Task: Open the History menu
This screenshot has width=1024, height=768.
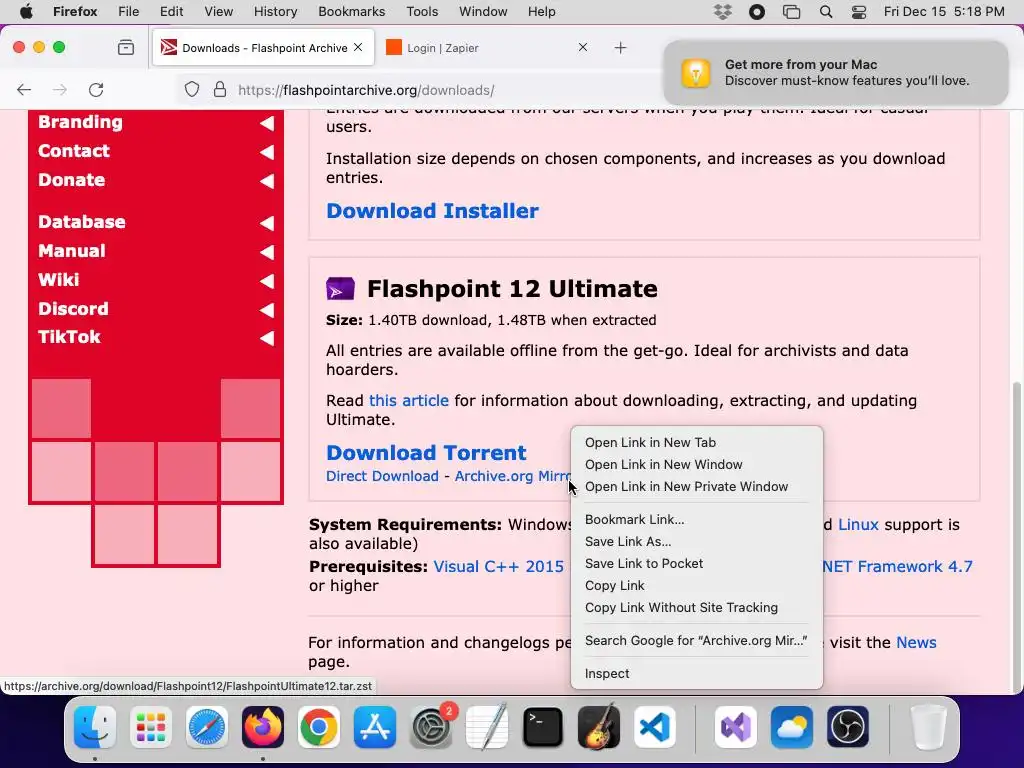Action: pos(275,11)
